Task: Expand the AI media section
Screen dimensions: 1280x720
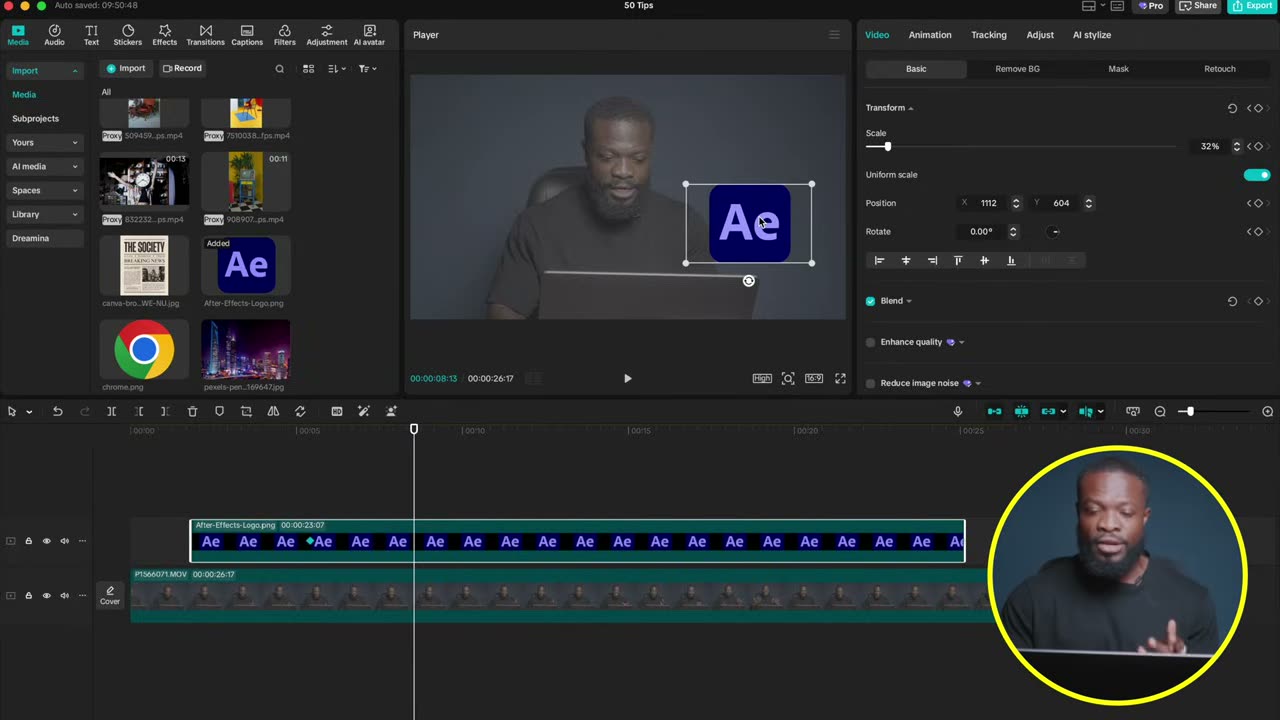Action: pos(74,167)
